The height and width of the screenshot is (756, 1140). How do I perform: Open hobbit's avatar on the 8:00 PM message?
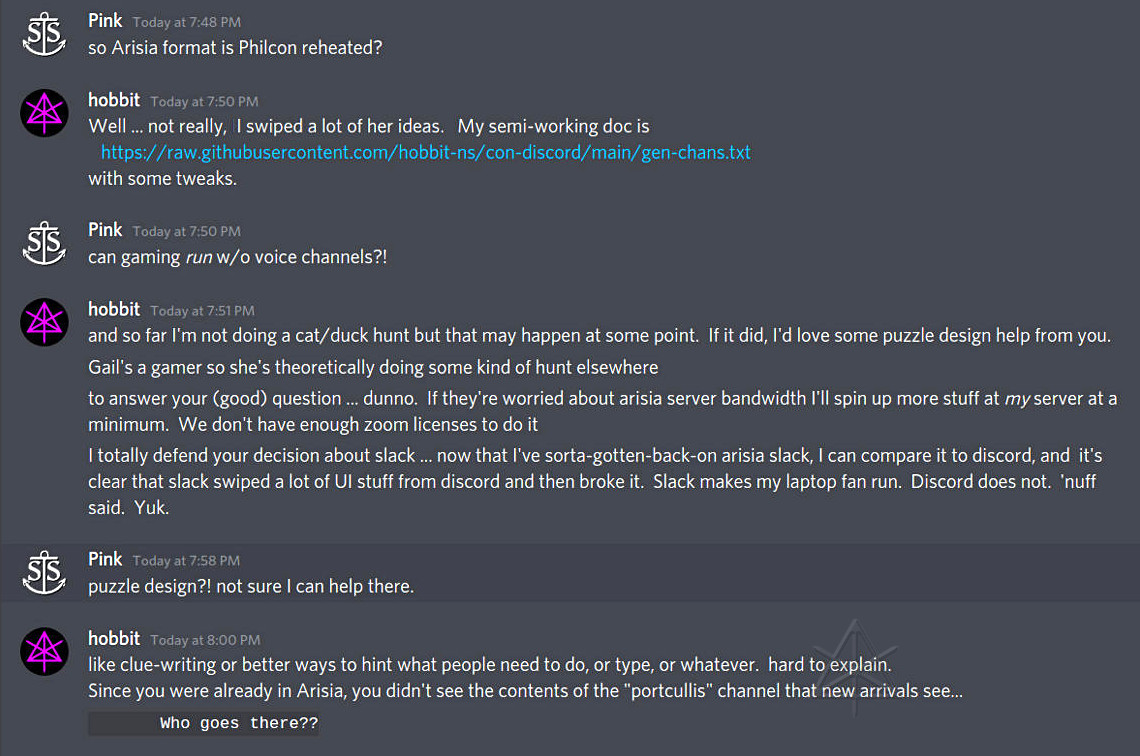pos(44,651)
